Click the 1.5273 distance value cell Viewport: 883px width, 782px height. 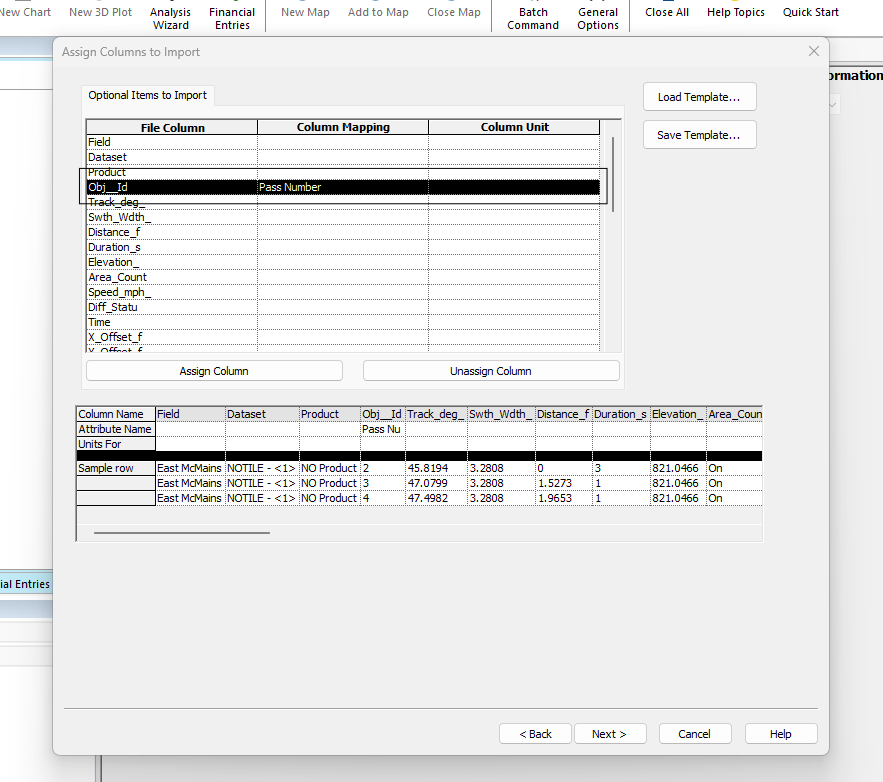(564, 483)
